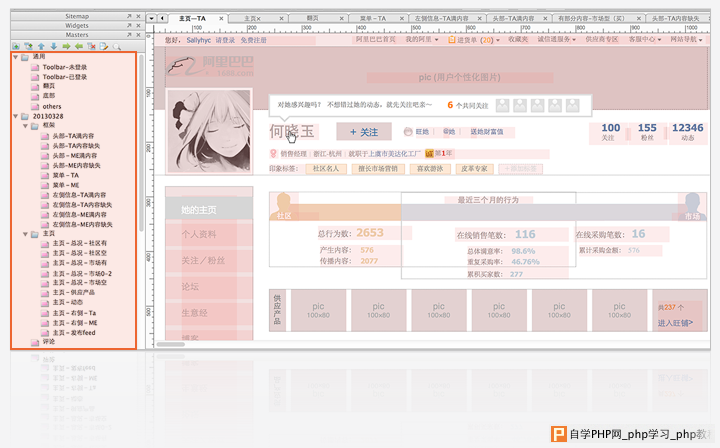The height and width of the screenshot is (448, 720).
Task: Click the 阿里巴巴首页 link
Action: 376,39
